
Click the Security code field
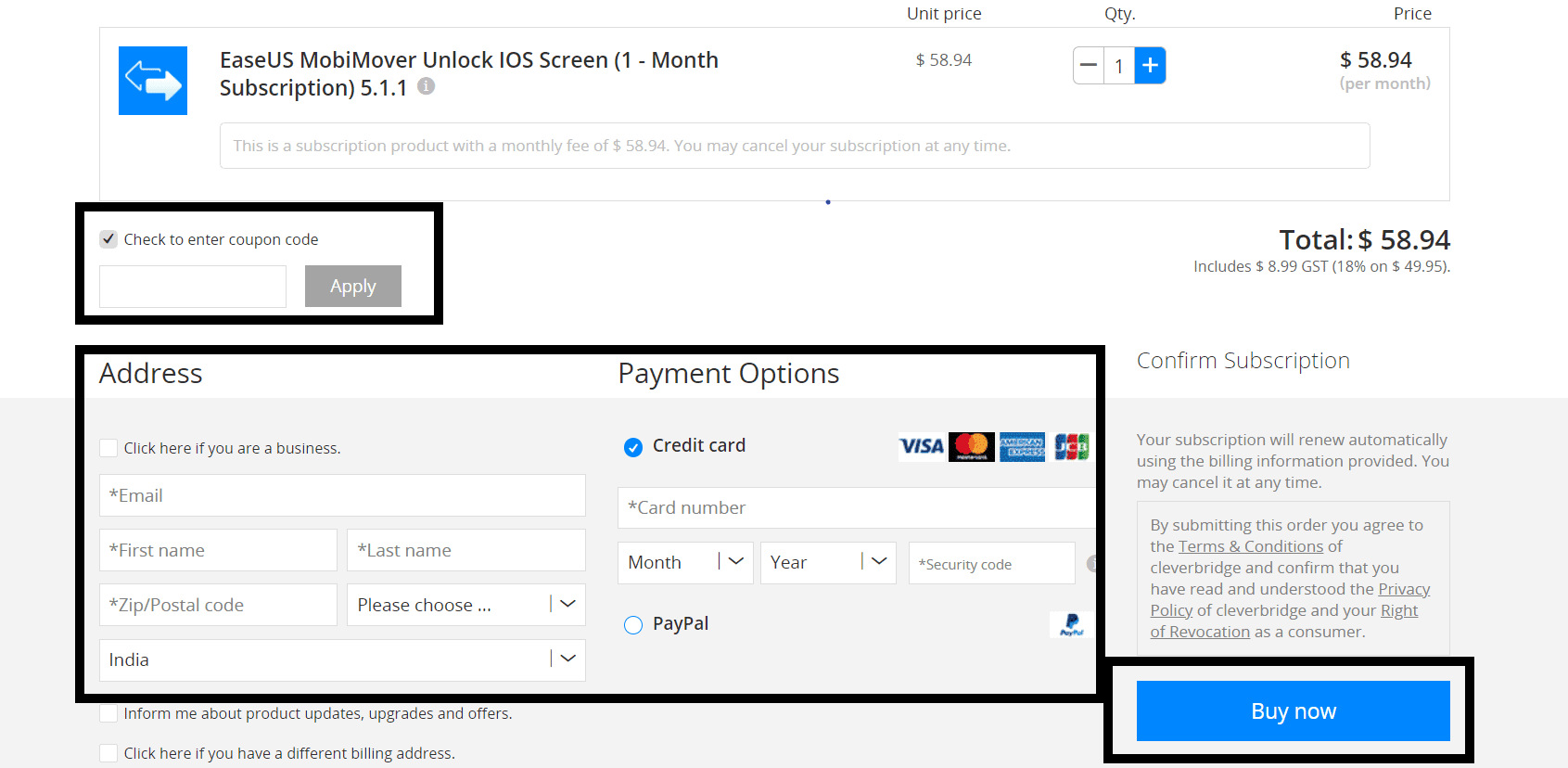[992, 563]
